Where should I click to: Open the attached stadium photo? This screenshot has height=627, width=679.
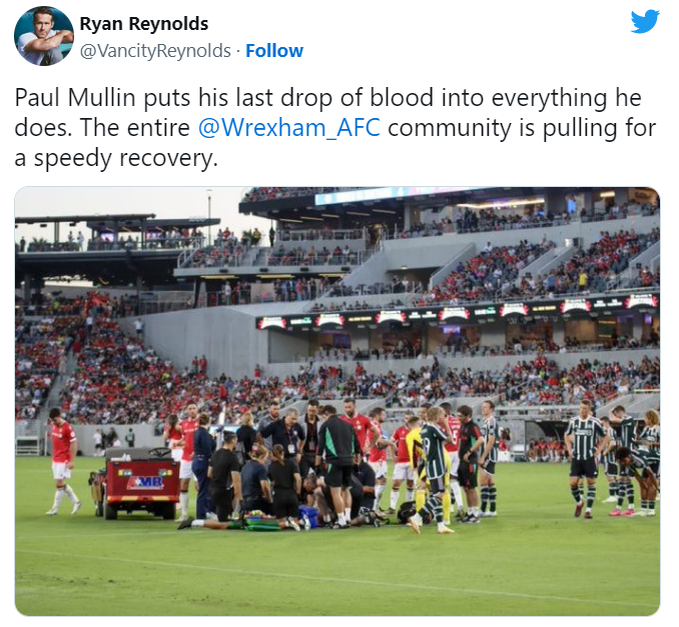point(337,401)
